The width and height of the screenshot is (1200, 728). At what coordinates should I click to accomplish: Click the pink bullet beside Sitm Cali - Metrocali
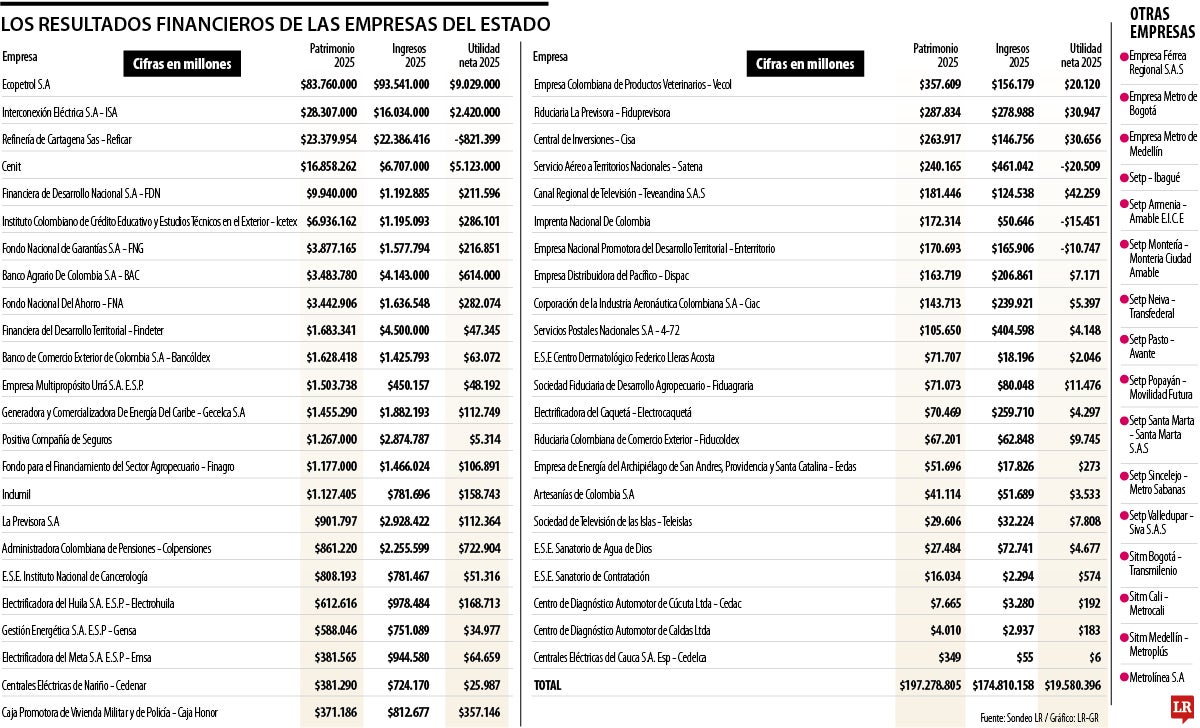pos(1125,597)
